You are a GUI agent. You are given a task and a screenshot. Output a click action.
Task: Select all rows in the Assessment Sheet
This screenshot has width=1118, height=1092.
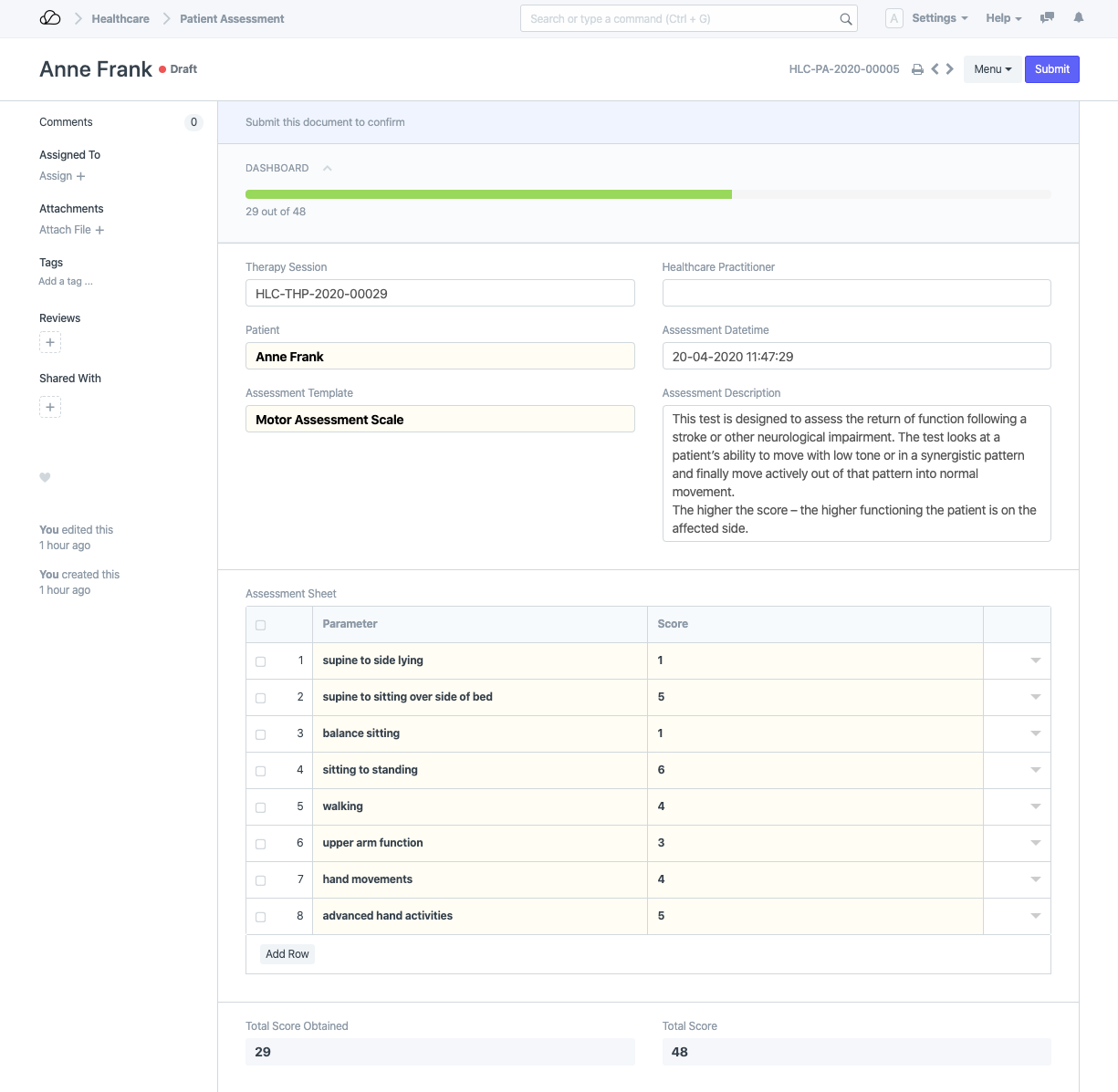(x=260, y=625)
